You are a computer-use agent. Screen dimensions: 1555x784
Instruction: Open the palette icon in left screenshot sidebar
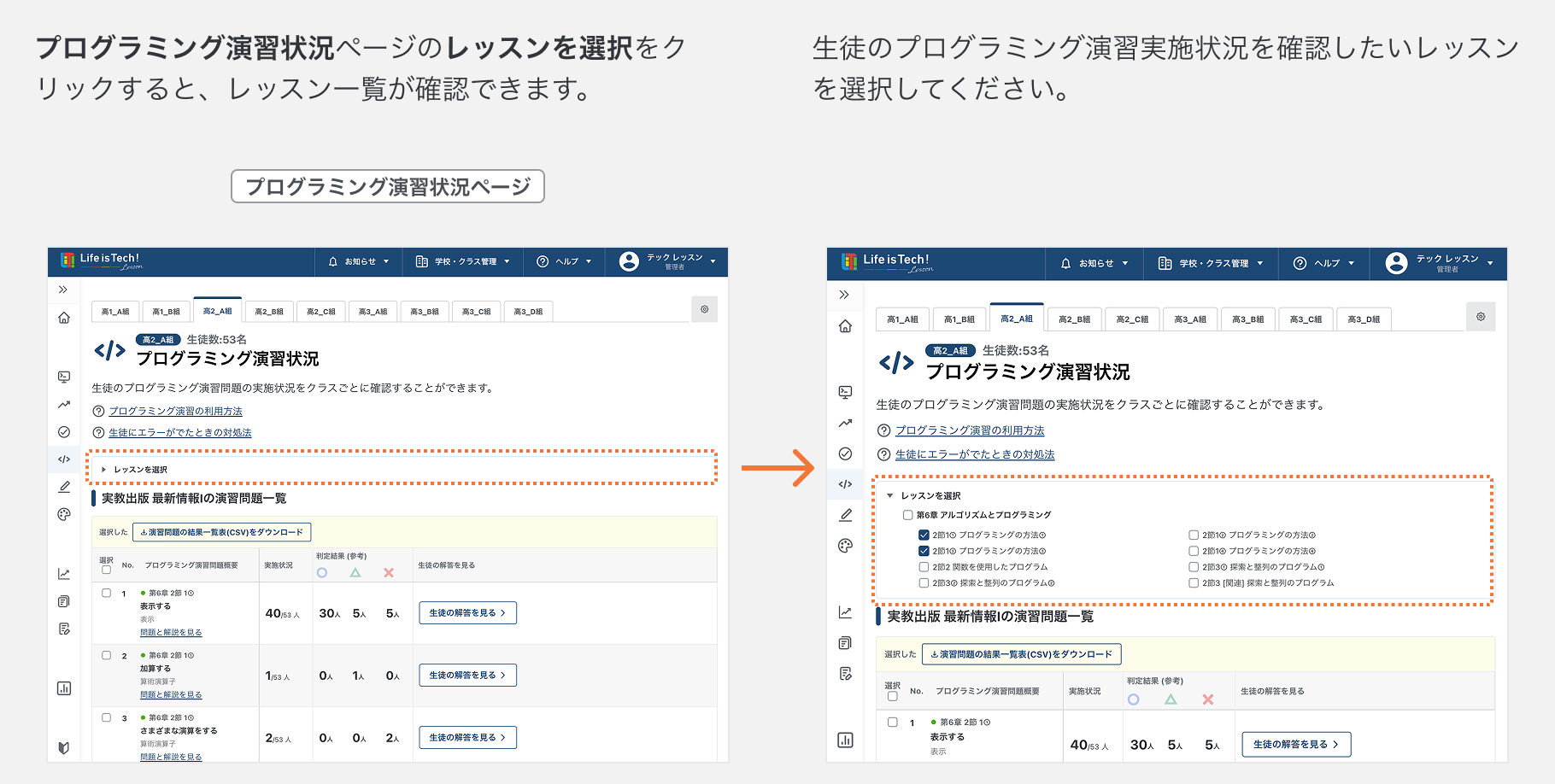click(x=64, y=514)
